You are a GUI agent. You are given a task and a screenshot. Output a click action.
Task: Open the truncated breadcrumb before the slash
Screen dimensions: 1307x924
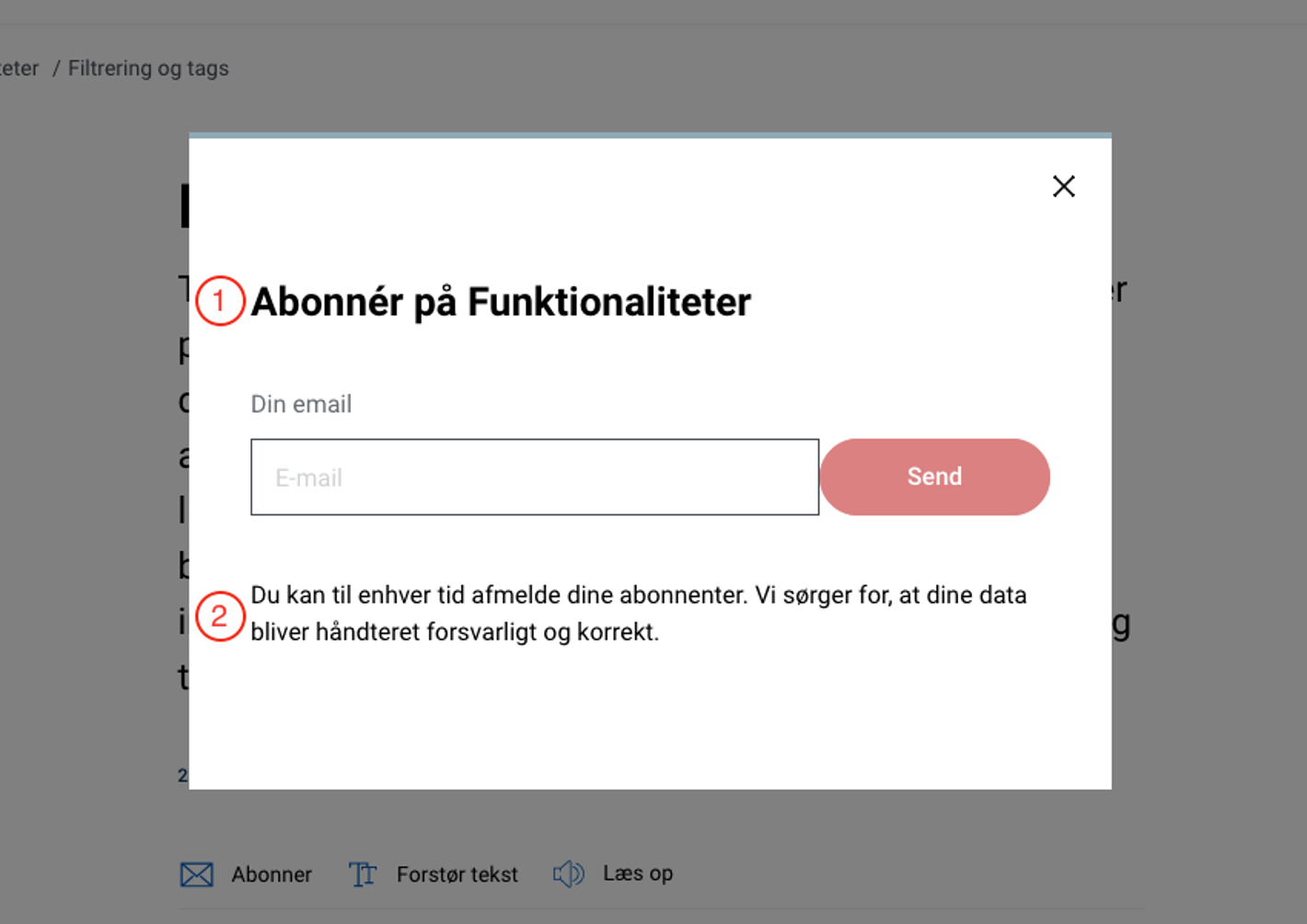point(19,69)
